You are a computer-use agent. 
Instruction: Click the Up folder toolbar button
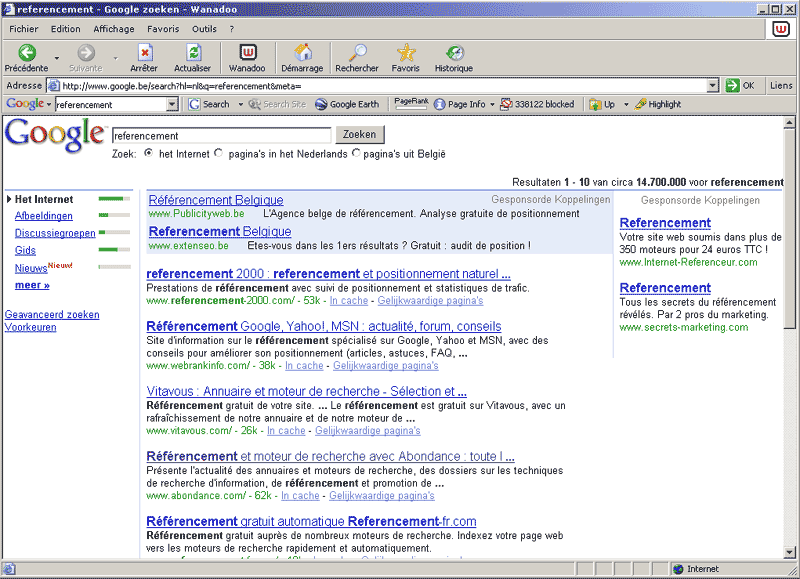click(602, 104)
